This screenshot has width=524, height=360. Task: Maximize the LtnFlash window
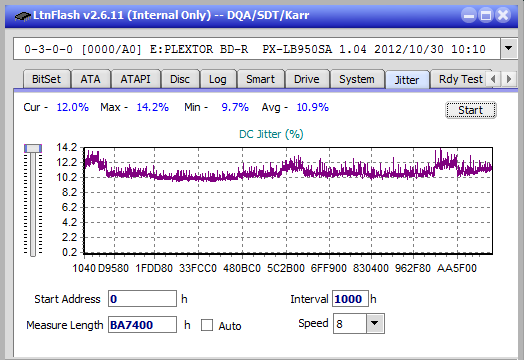486,15
